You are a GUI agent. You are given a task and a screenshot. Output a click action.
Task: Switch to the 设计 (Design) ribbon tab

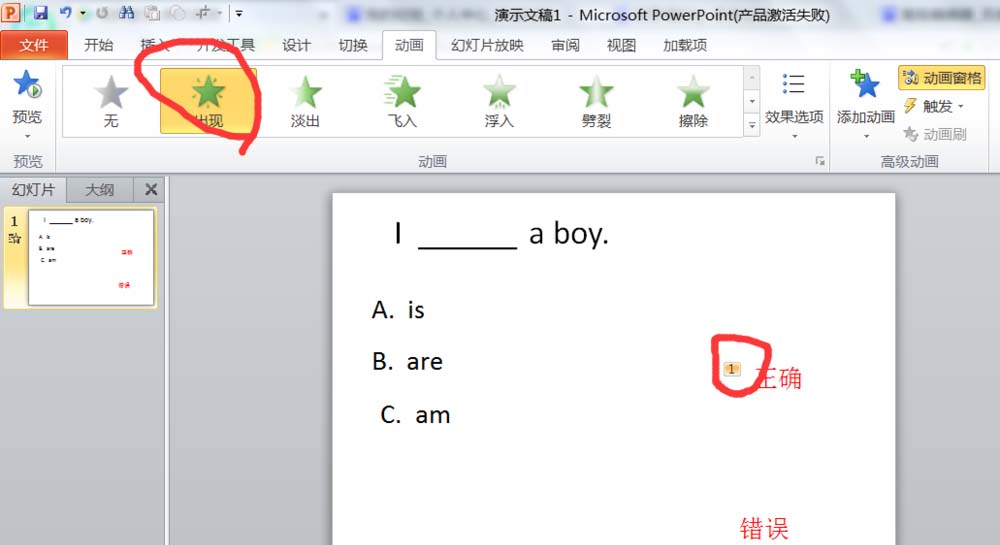click(x=297, y=45)
